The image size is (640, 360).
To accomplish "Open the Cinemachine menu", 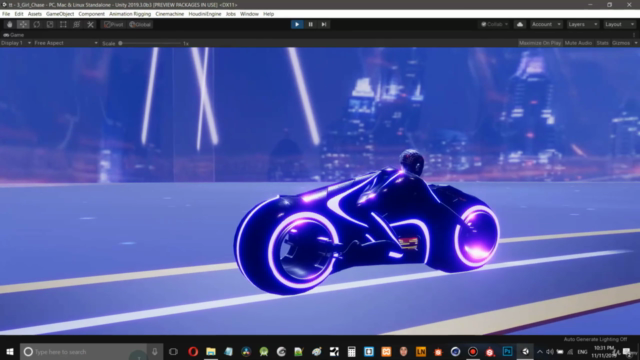I will (x=169, y=14).
